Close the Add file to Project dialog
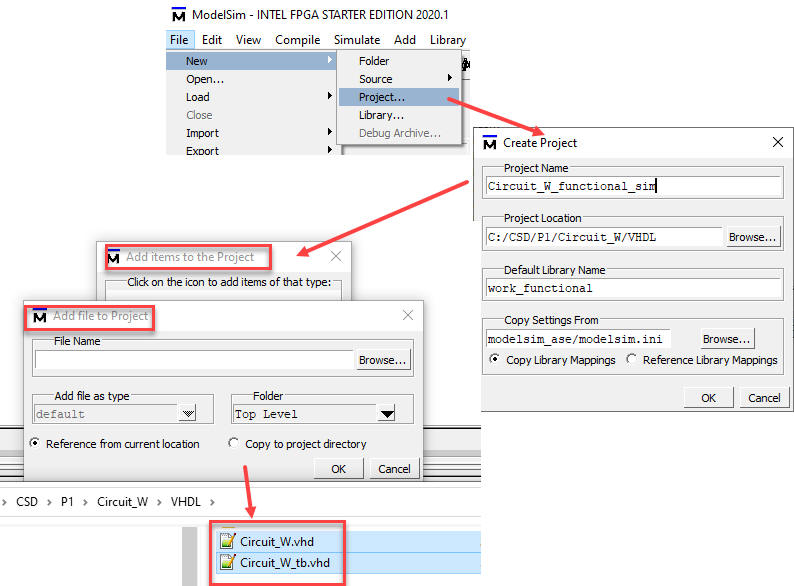794x586 pixels. 408,316
